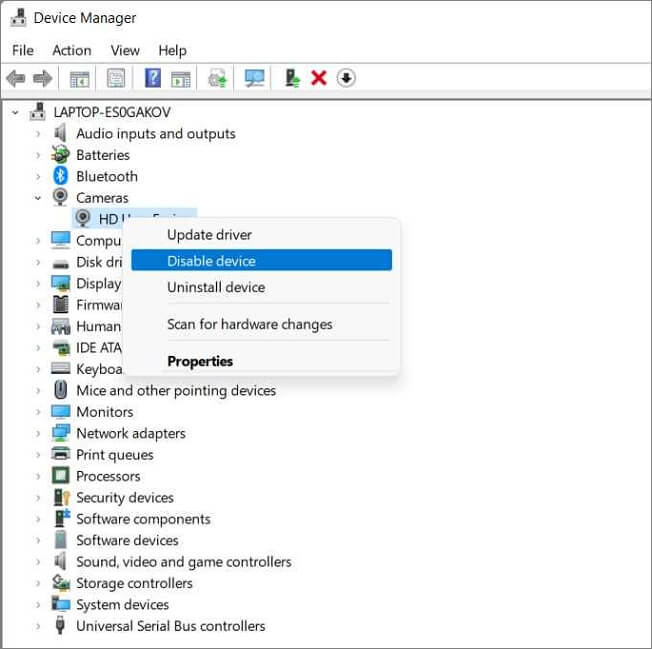
Task: Select the Software components label
Action: point(143,519)
